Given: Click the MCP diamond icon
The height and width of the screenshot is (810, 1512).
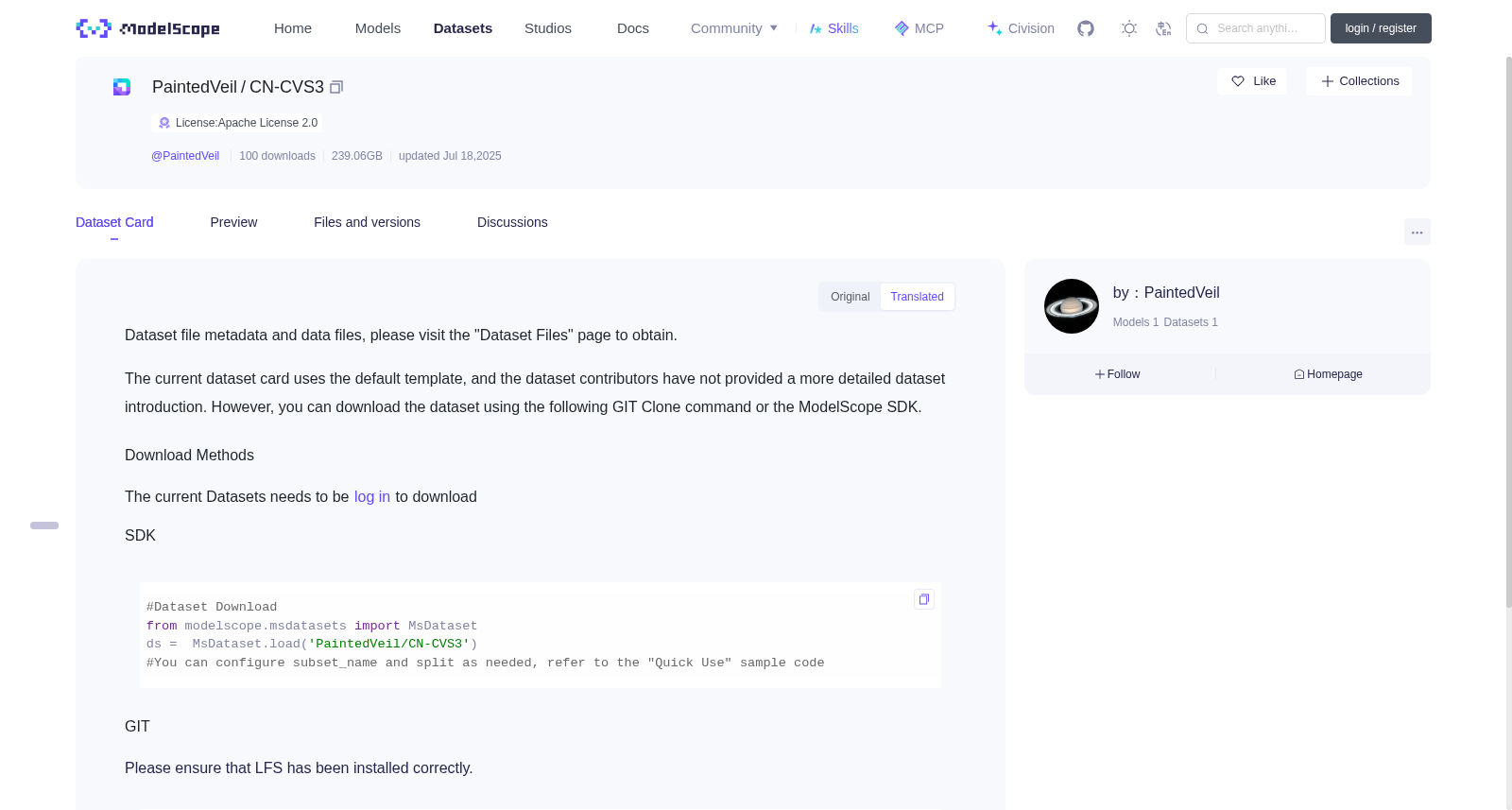Looking at the screenshot, I should pos(902,28).
